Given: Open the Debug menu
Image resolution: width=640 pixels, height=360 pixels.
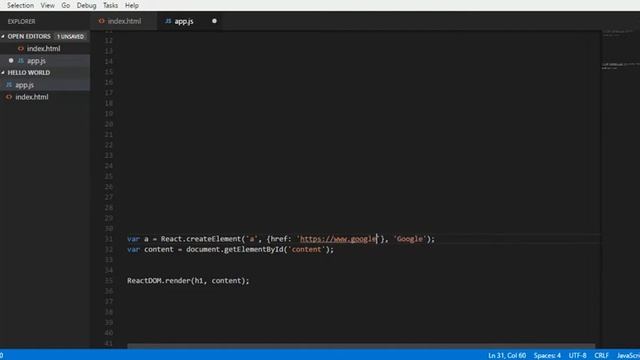Looking at the screenshot, I should (87, 5).
